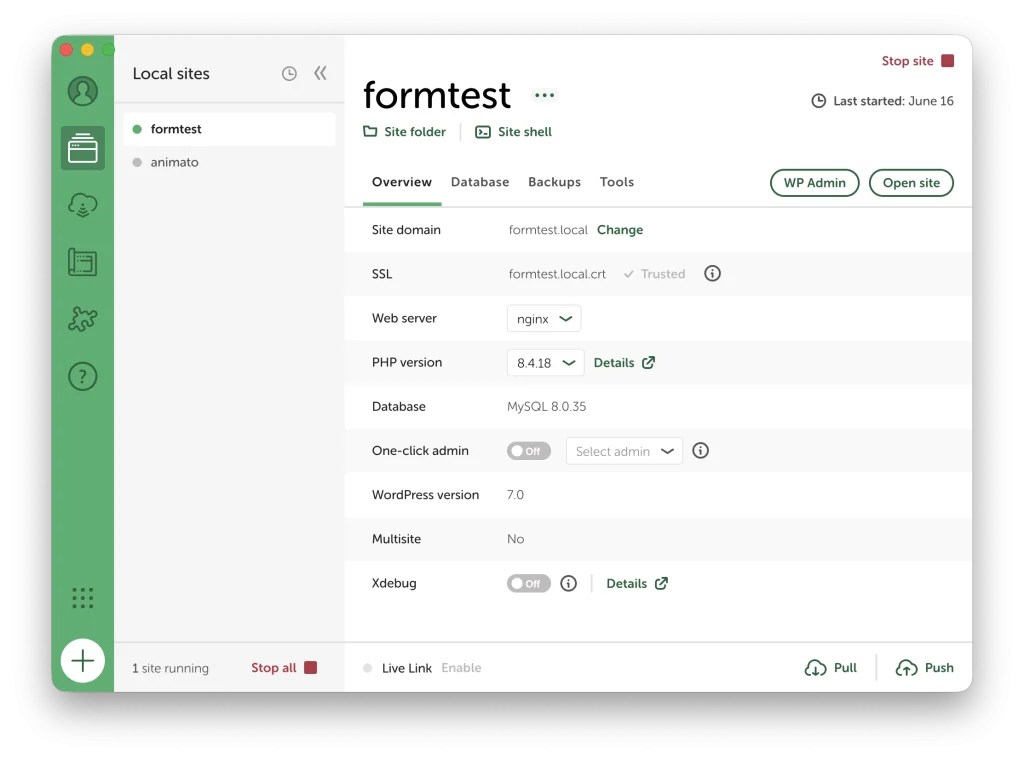This screenshot has width=1024, height=760.
Task: Click the 1 site running status
Action: [170, 669]
